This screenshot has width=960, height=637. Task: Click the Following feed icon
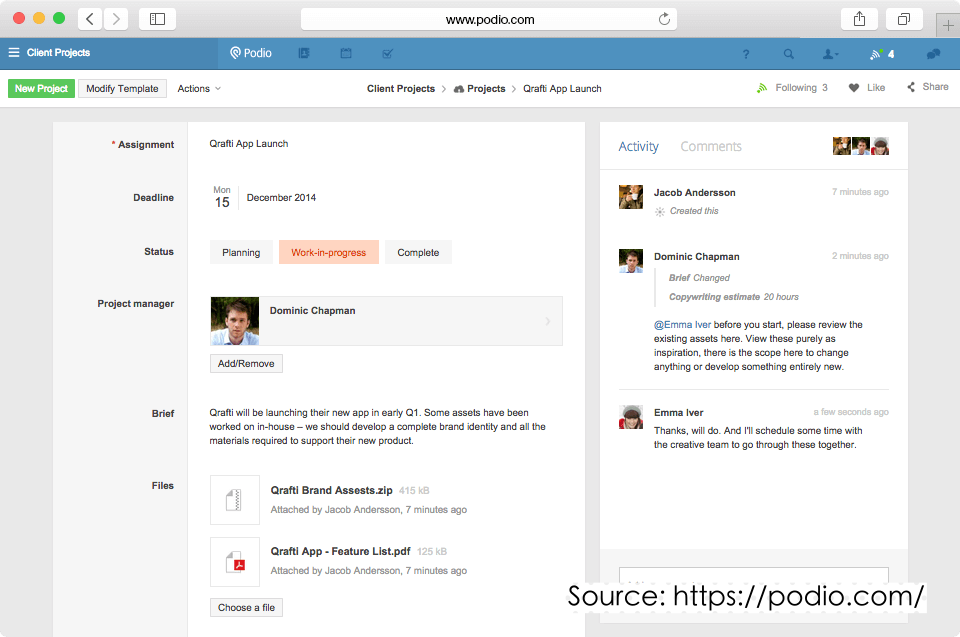point(762,88)
